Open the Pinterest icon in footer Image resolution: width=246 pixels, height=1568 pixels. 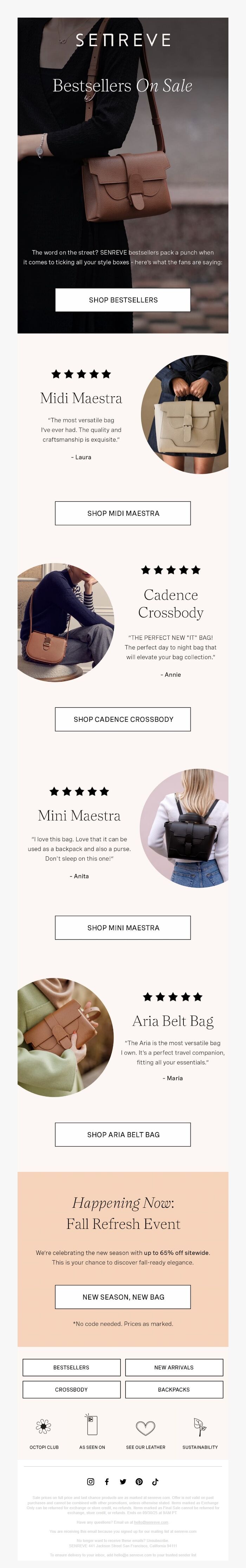139,1482
